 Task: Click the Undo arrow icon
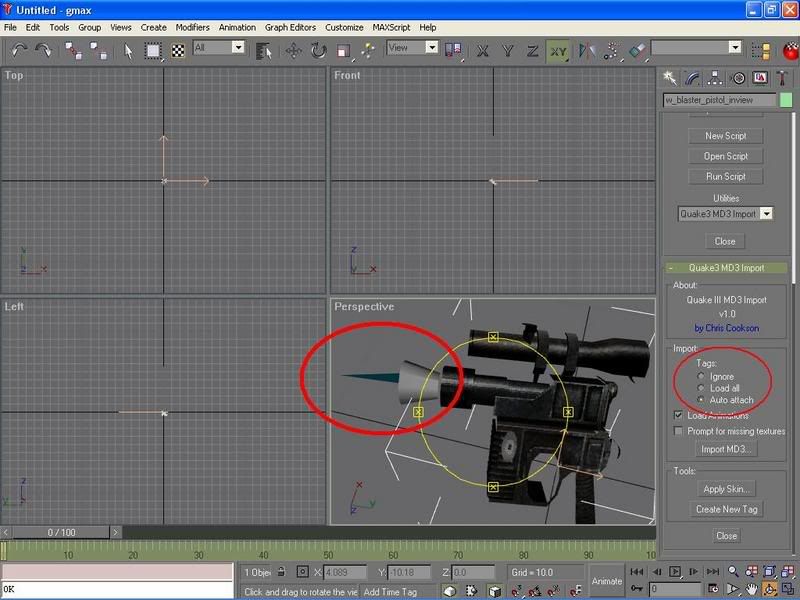[x=19, y=50]
